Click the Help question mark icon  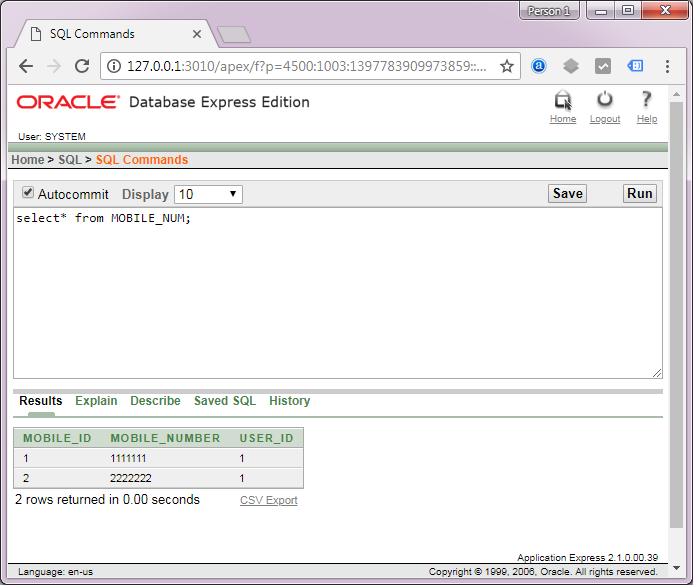click(x=647, y=99)
